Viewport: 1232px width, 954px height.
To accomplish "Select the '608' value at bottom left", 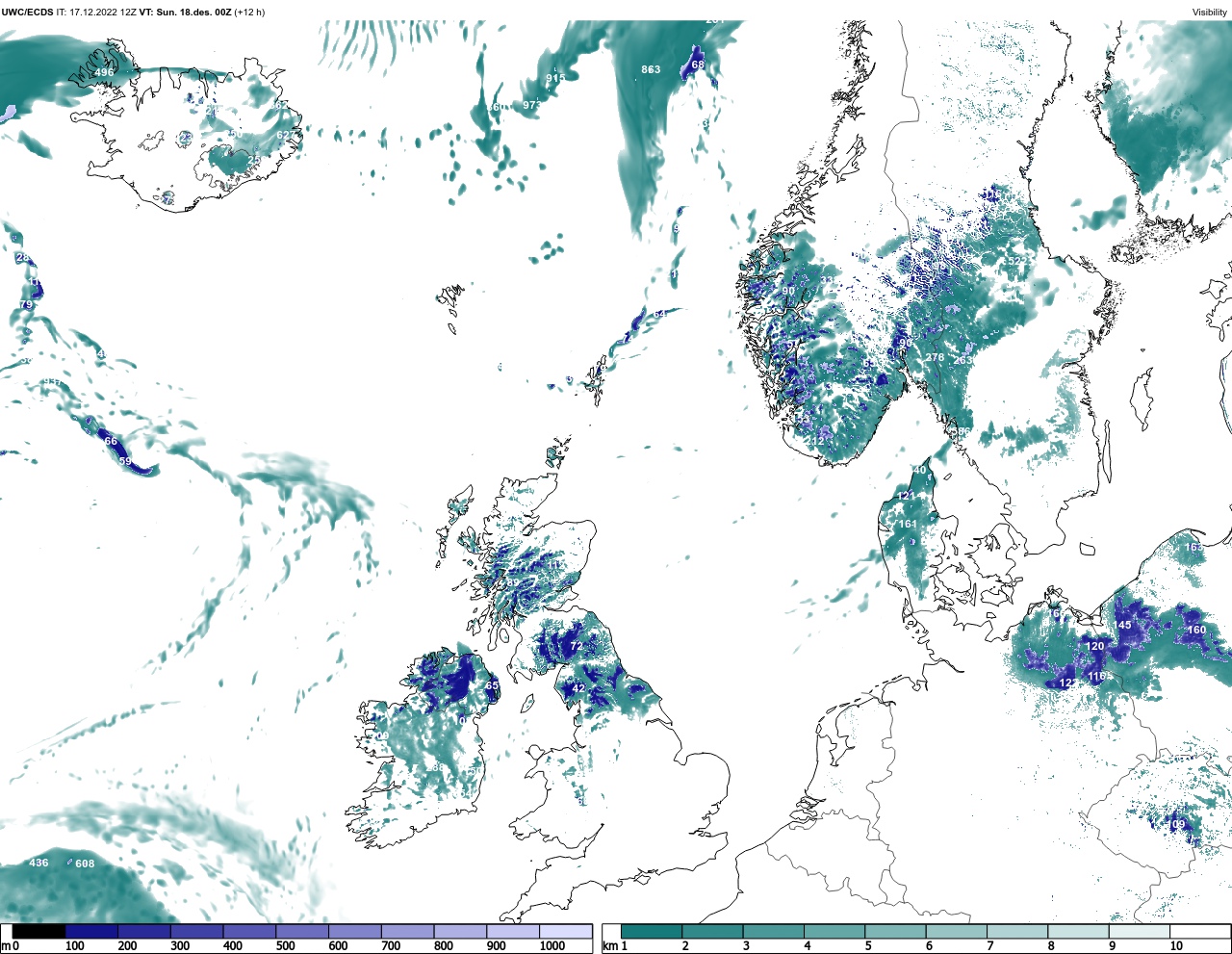I will [85, 864].
